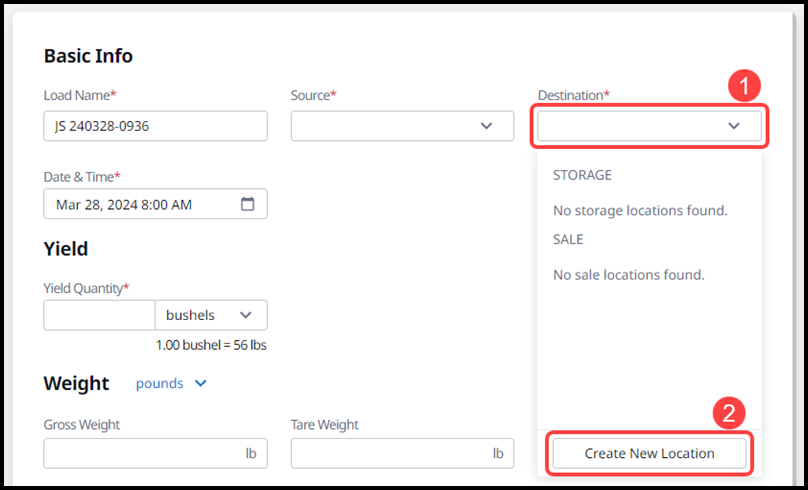The image size is (808, 490).
Task: Open the calendar date picker icon
Action: 248,204
